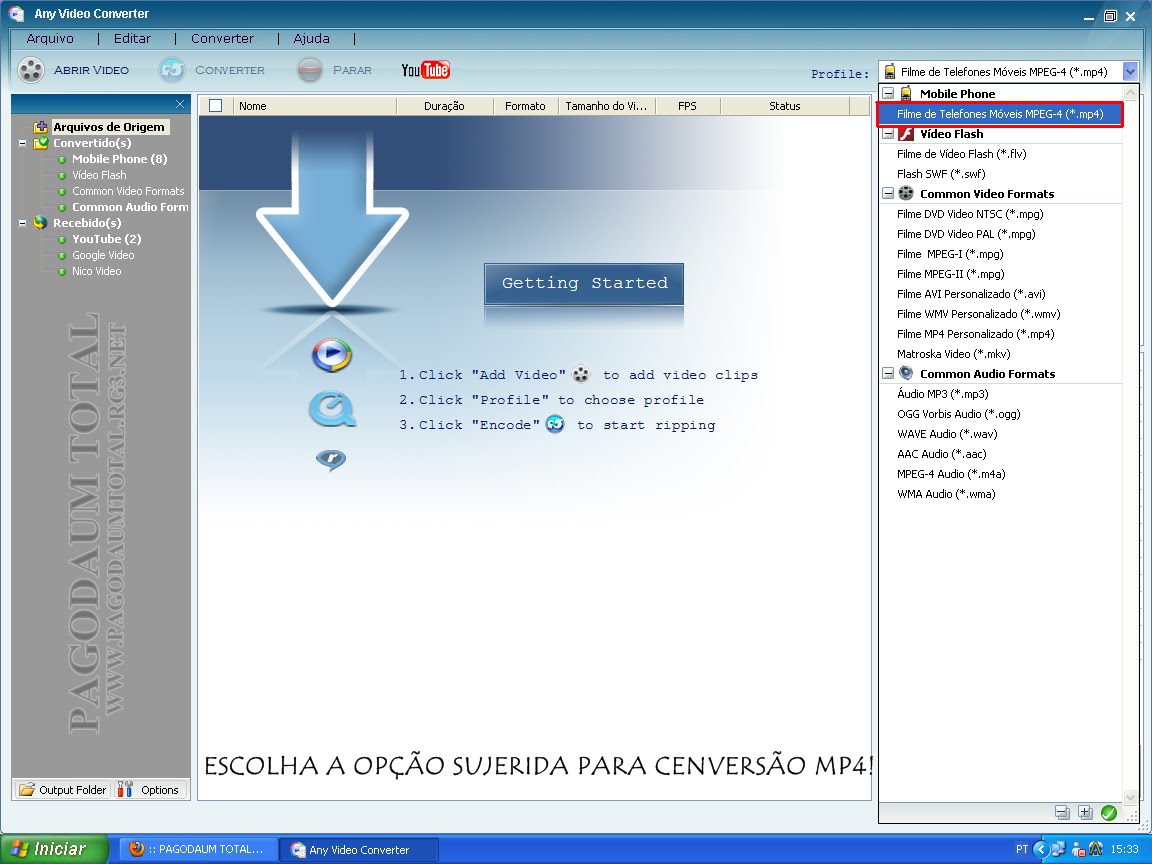Collapse the Convertido(s) tree node
This screenshot has height=864, width=1152.
(x=22, y=143)
